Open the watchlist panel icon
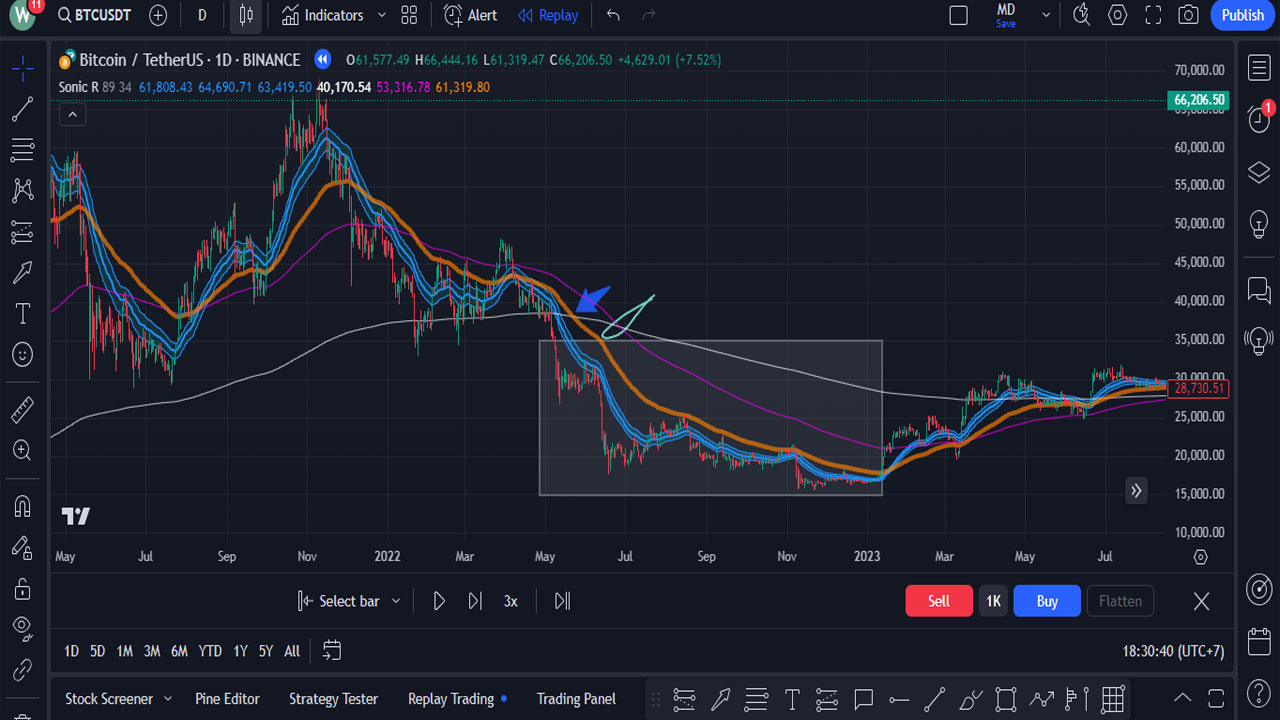 [1259, 68]
